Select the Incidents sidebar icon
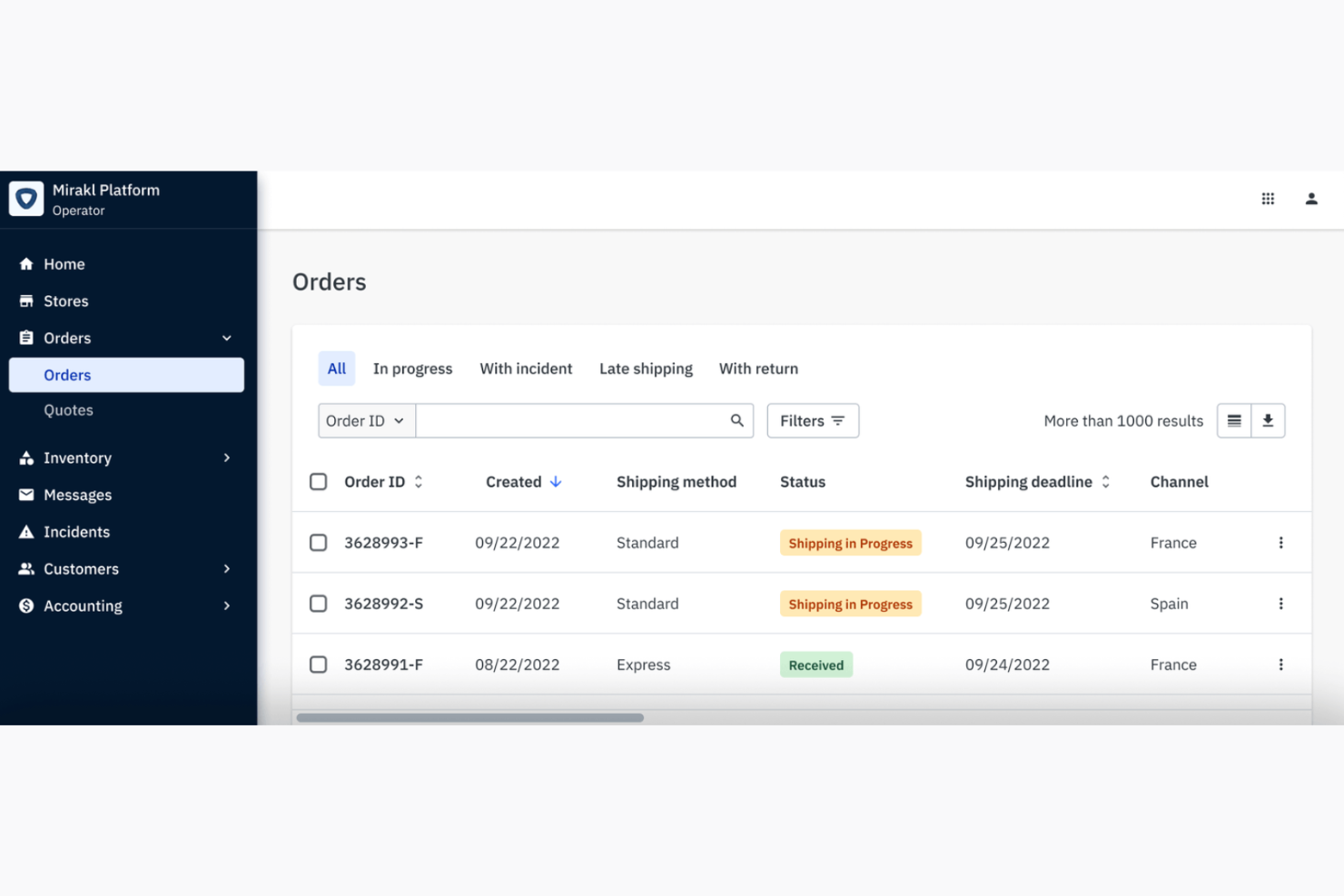The height and width of the screenshot is (896, 1344). pyautogui.click(x=27, y=531)
